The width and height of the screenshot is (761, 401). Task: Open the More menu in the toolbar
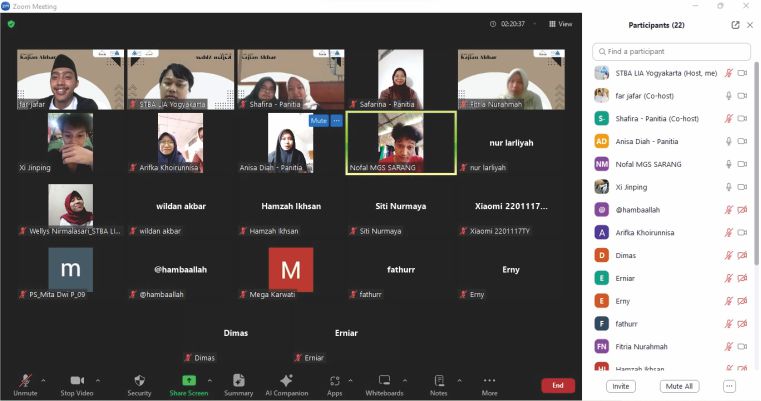coord(489,384)
